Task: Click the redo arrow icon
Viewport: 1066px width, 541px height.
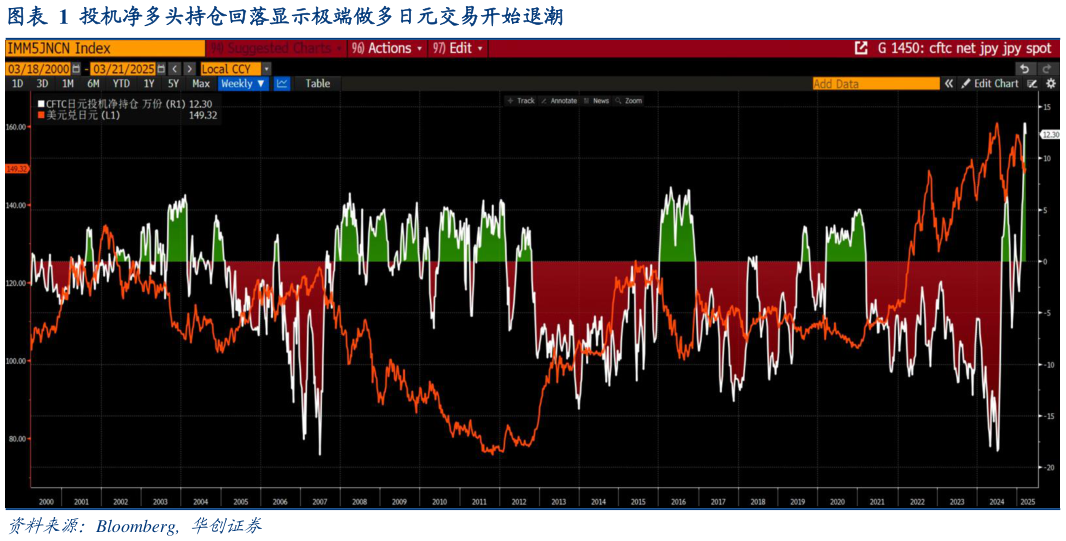Action: tap(1047, 69)
